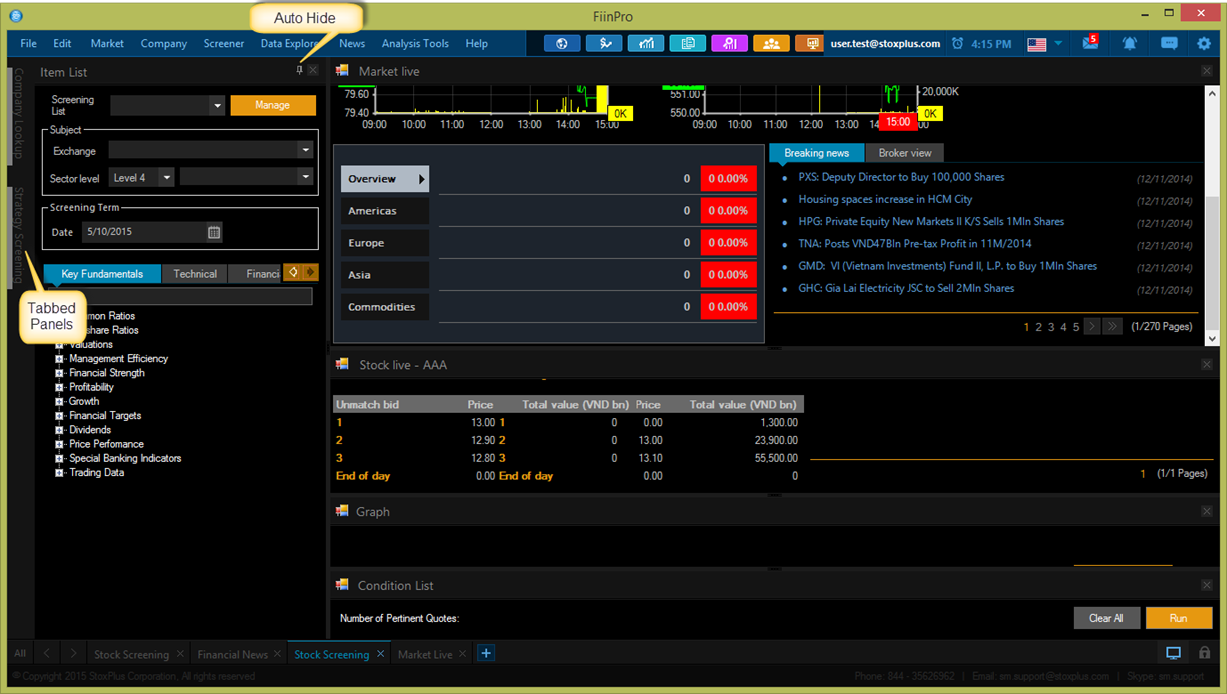Click the magenta analysis toolbar icon
Screen dimensions: 1227x694
[730, 43]
